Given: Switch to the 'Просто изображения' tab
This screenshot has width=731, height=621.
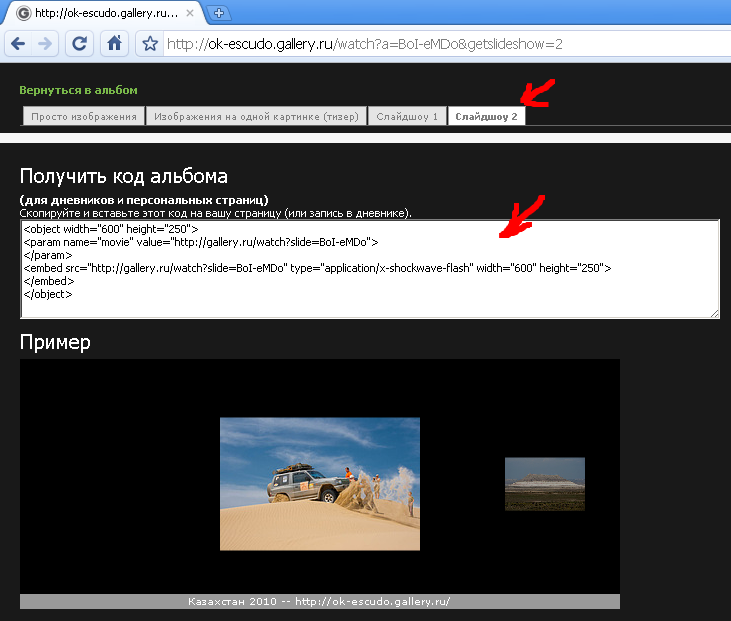Looking at the screenshot, I should [x=83, y=117].
